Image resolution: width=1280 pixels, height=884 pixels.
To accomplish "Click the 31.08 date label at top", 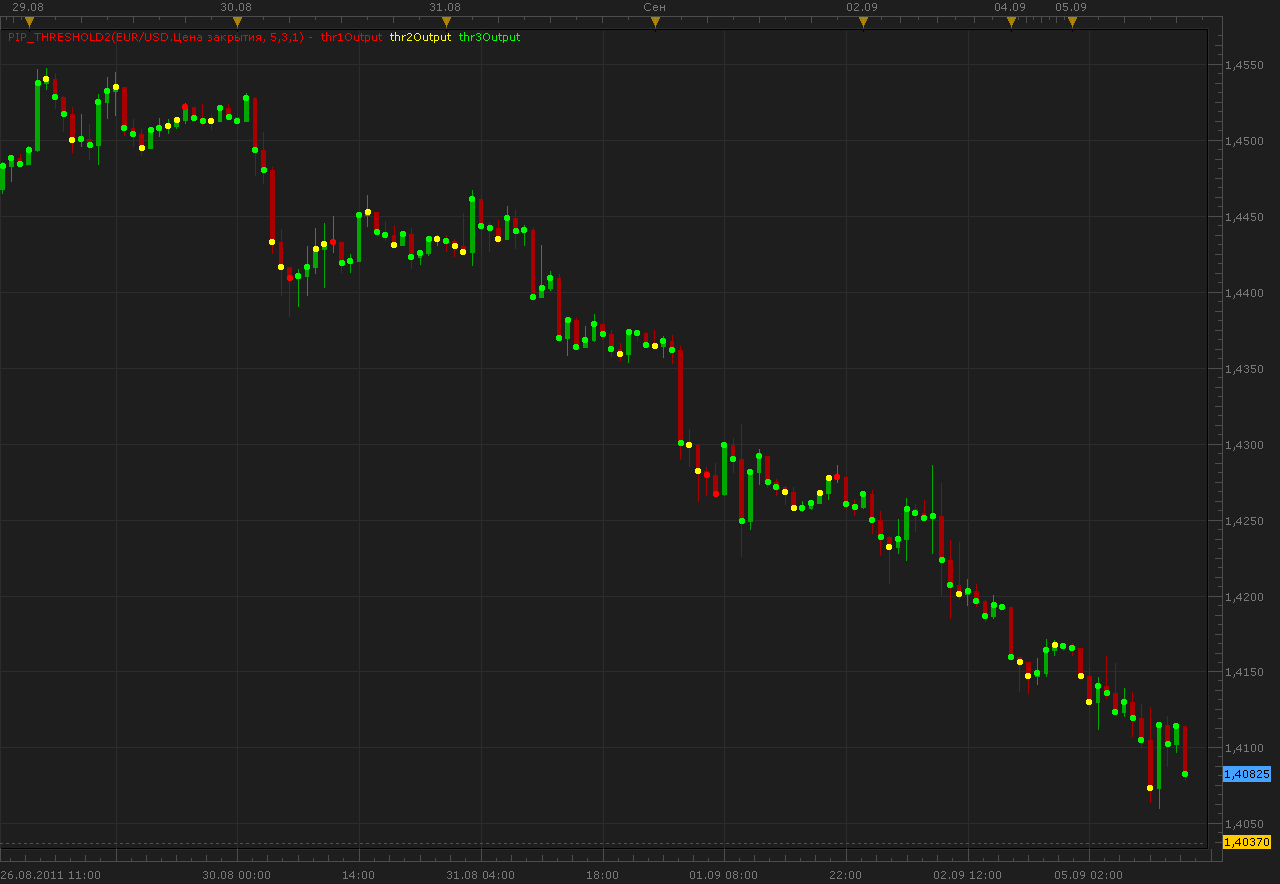I will 445,7.
